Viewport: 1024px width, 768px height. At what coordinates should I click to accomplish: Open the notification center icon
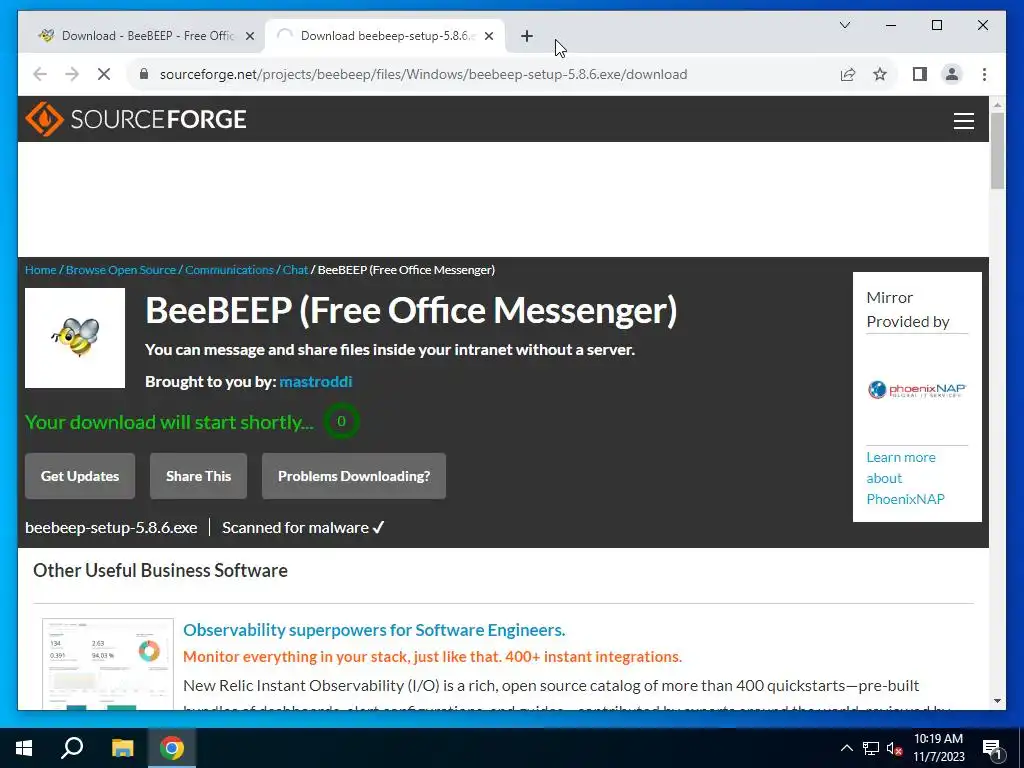[992, 748]
